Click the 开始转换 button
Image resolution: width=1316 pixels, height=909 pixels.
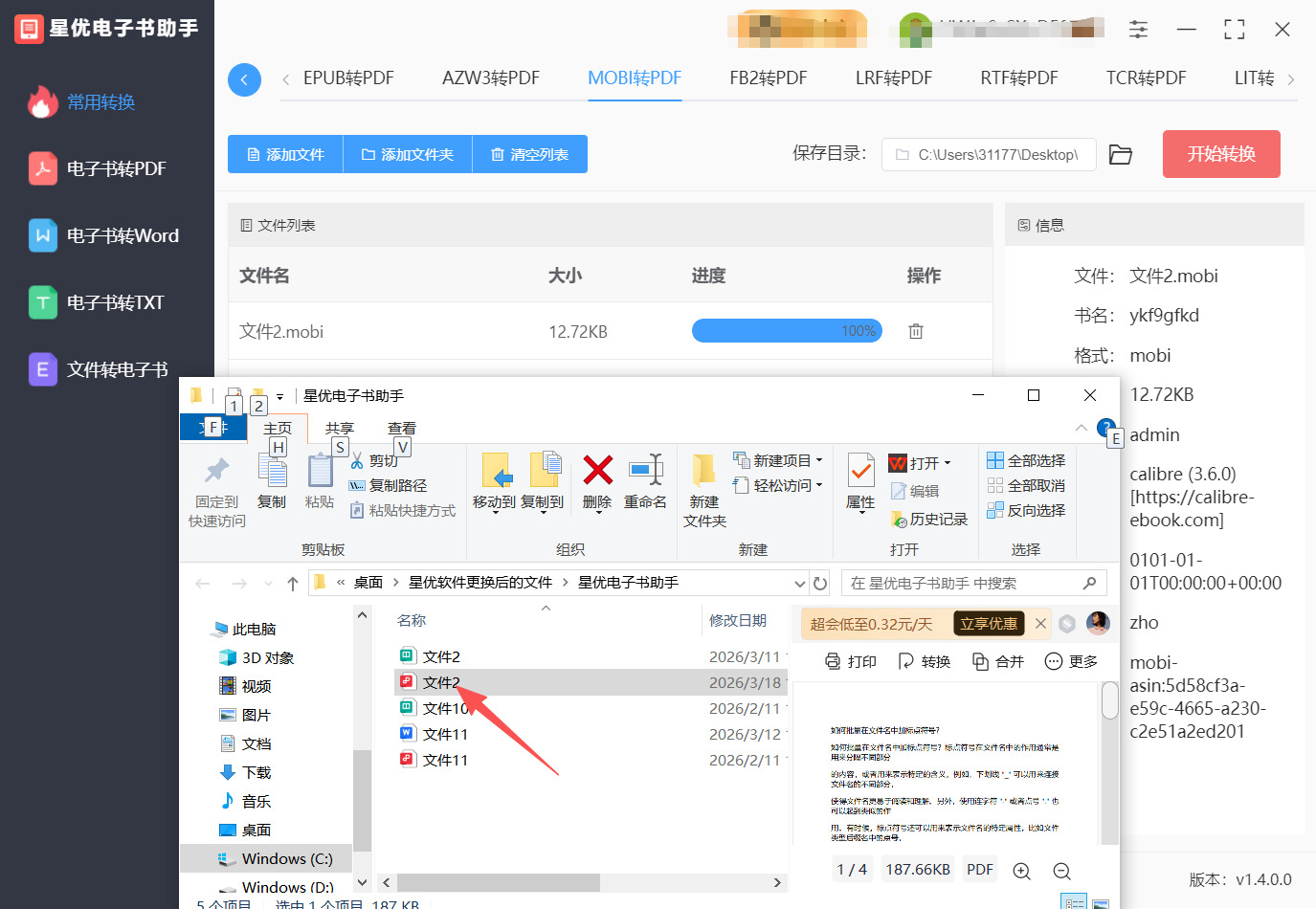[x=1221, y=153]
